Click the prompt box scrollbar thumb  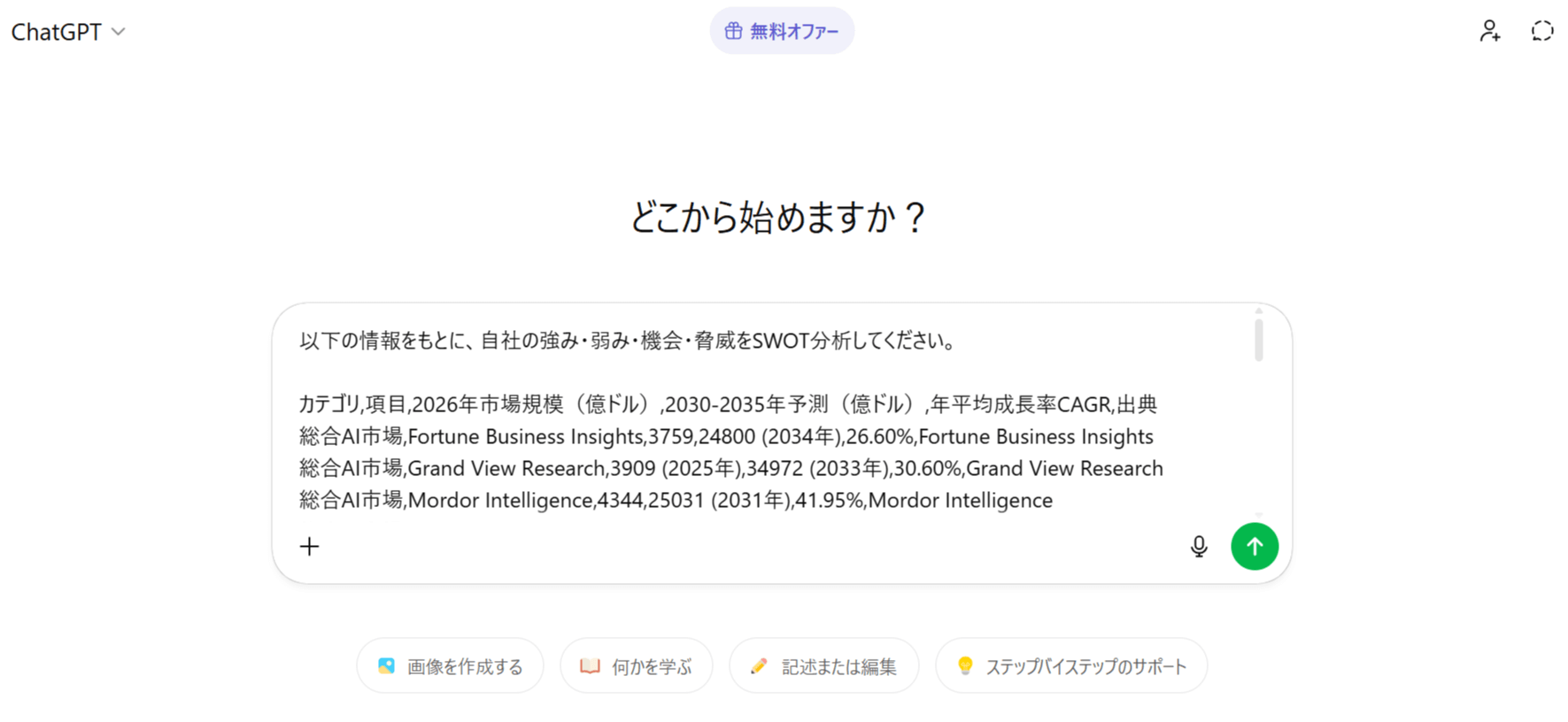[1258, 340]
